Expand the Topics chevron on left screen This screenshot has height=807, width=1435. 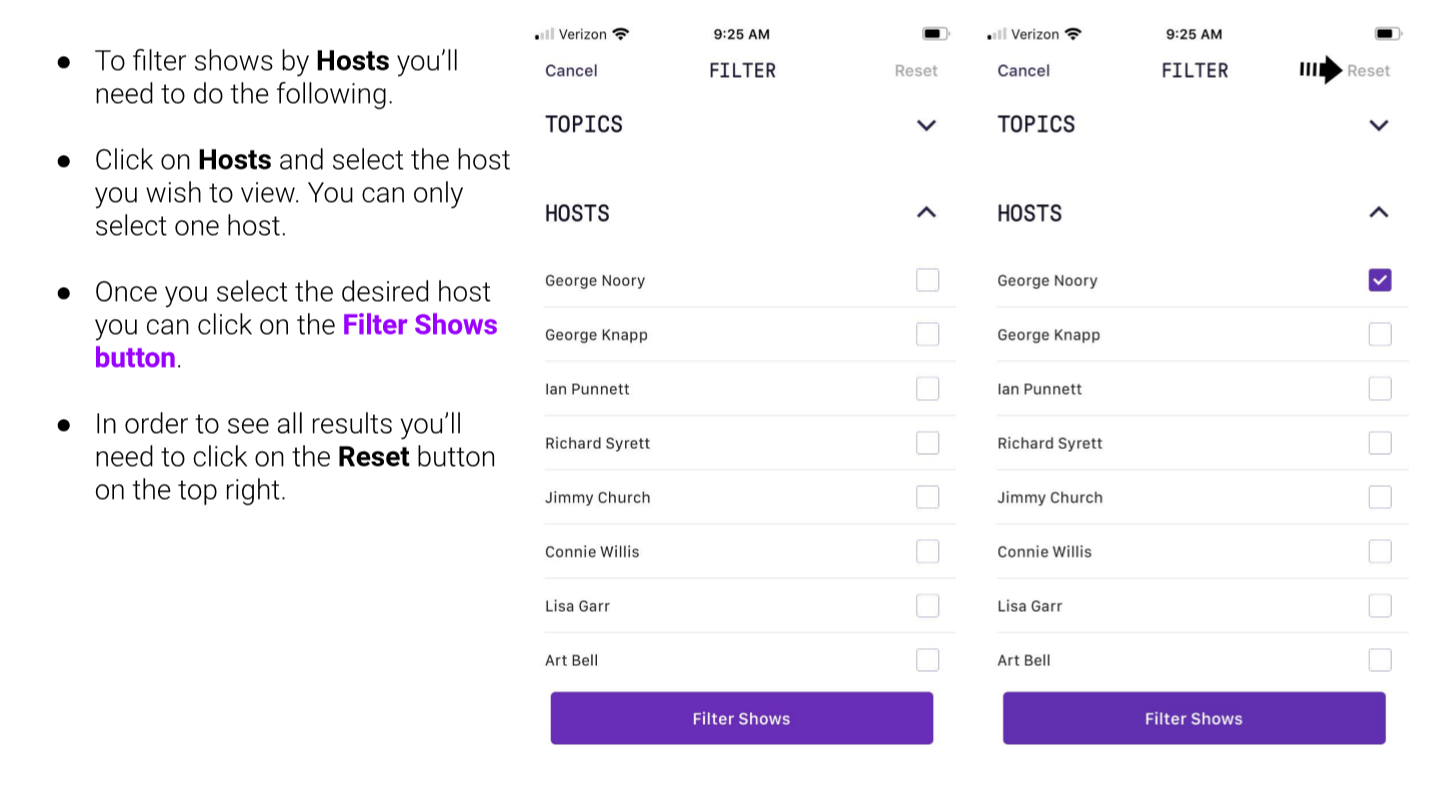pos(927,125)
